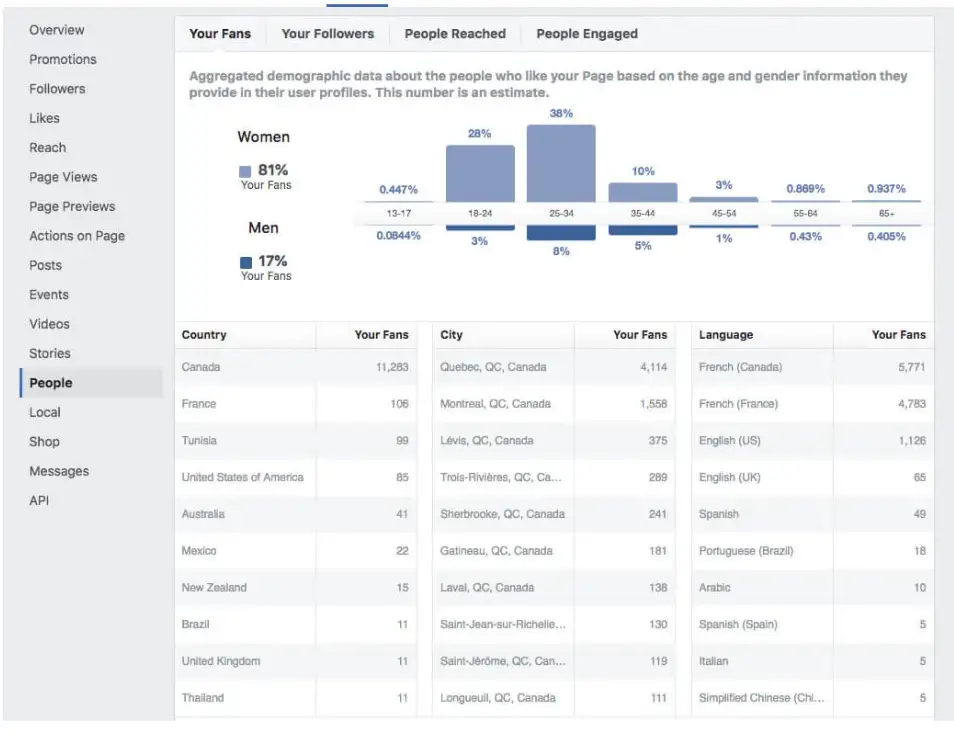Open the Videos insights section
This screenshot has width=954, height=734.
point(50,324)
